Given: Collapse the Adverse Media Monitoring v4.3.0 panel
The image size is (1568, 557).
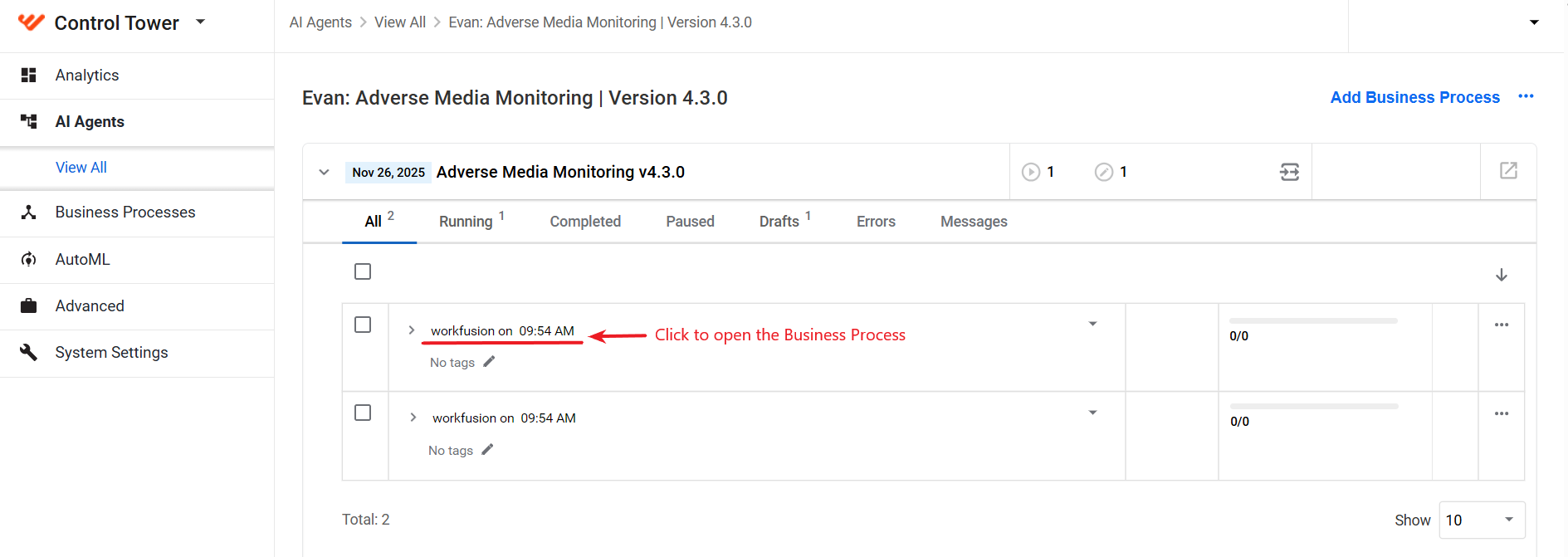Looking at the screenshot, I should click(324, 173).
